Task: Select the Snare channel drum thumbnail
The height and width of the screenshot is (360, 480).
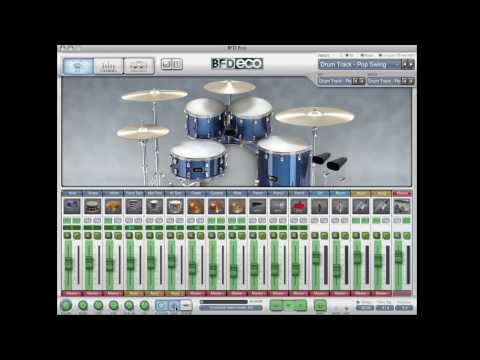Action: tap(92, 206)
